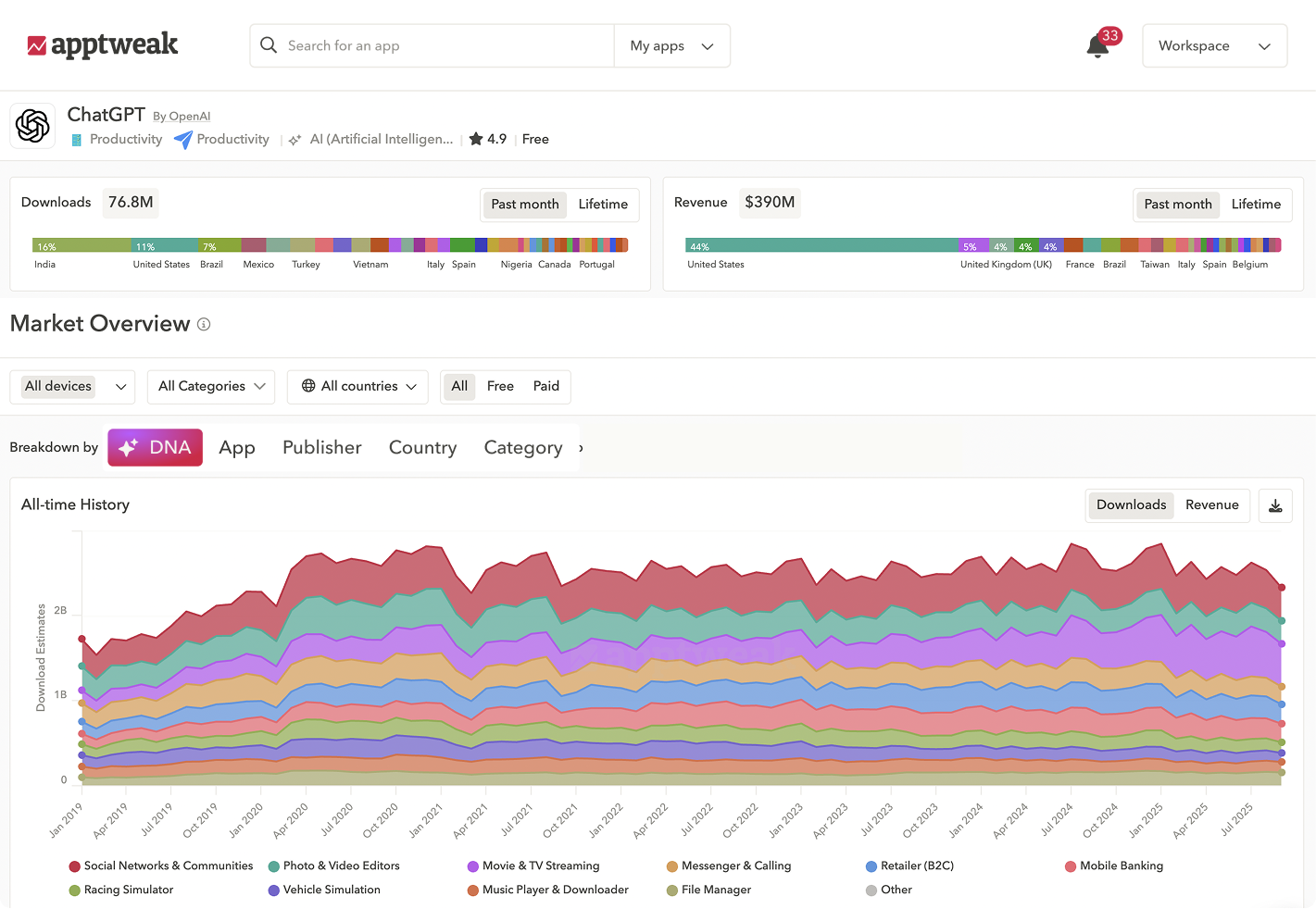
Task: Click the 4.9 star rating icon
Action: tap(476, 139)
